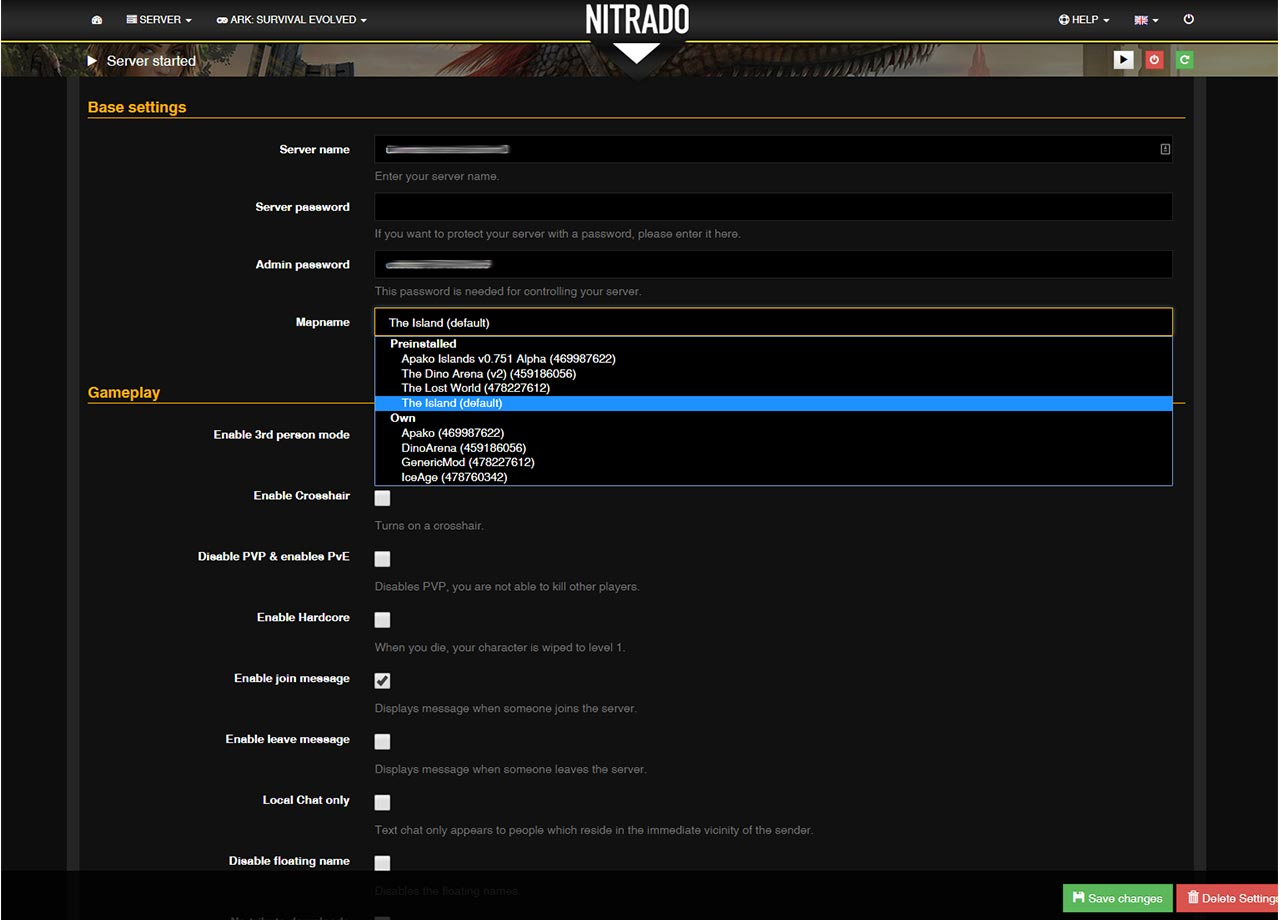Start the server with the white play button
Image resolution: width=1281 pixels, height=920 pixels.
tap(1124, 60)
